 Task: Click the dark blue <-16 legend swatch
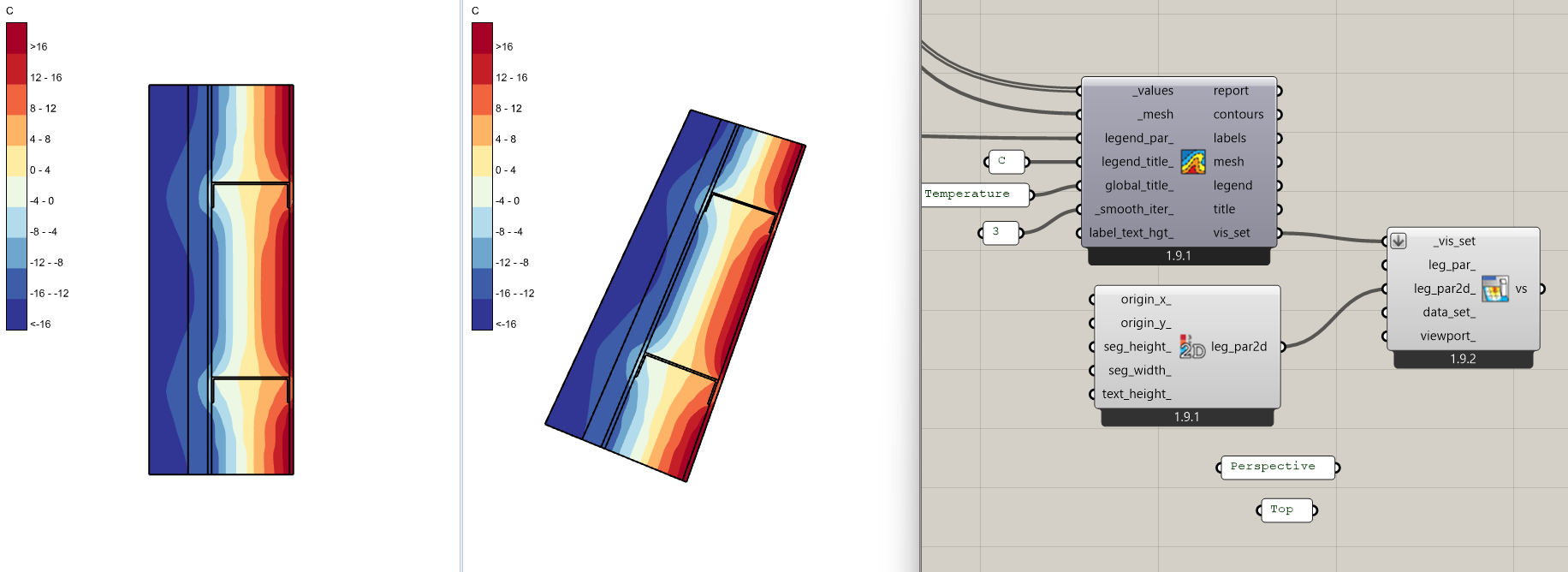[x=16, y=315]
